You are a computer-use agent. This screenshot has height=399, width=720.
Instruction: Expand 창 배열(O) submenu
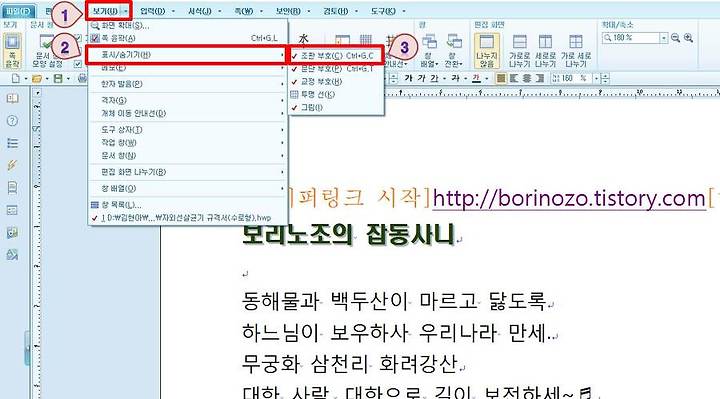(x=187, y=188)
